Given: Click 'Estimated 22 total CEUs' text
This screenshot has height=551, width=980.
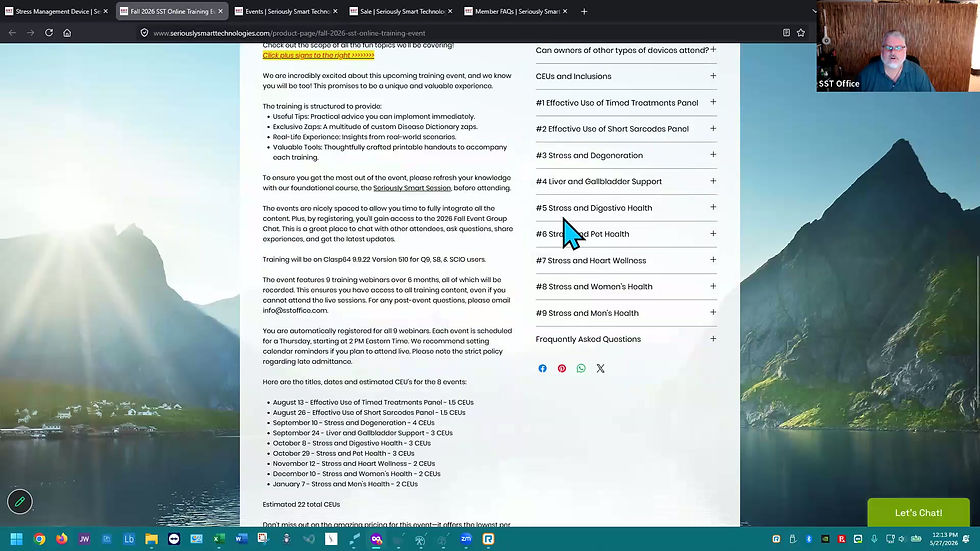Looking at the screenshot, I should tap(301, 504).
